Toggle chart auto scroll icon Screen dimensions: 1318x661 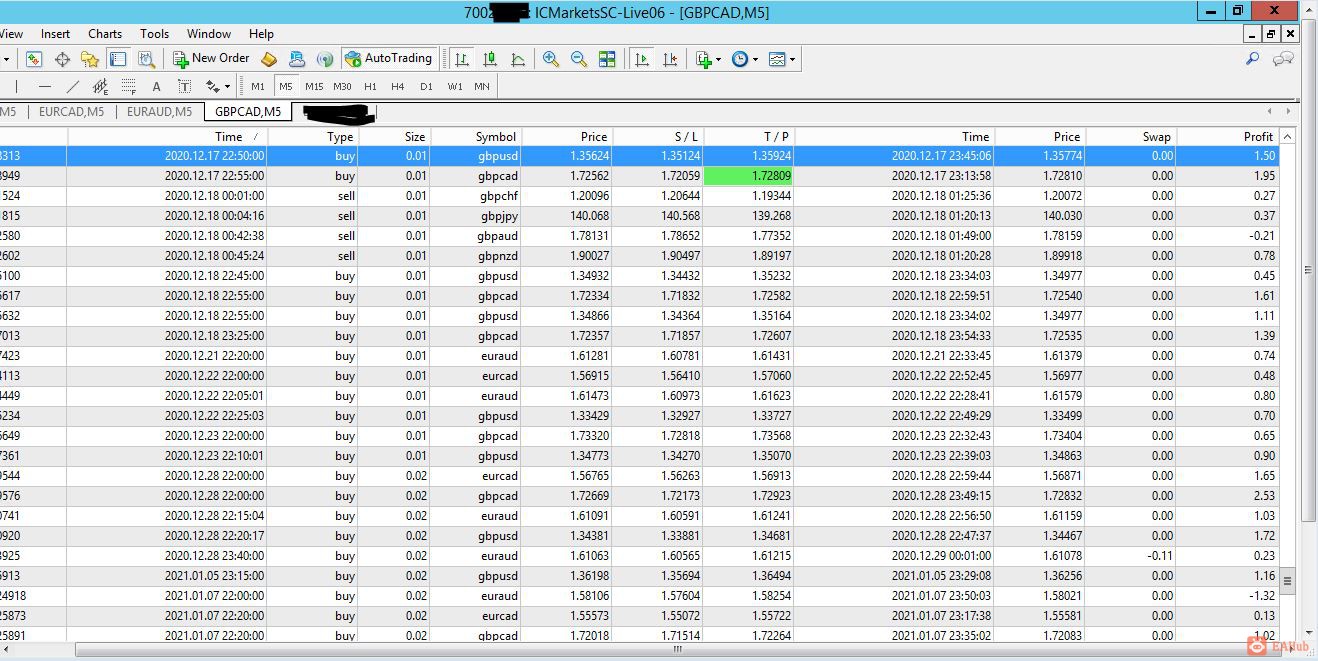(x=642, y=59)
